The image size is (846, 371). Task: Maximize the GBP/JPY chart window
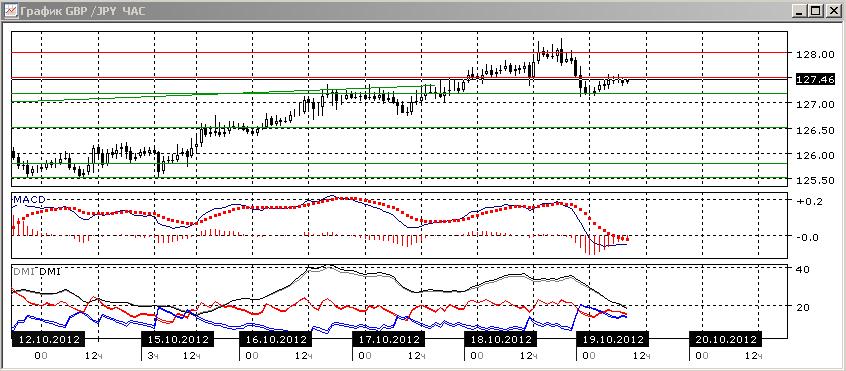coord(815,11)
